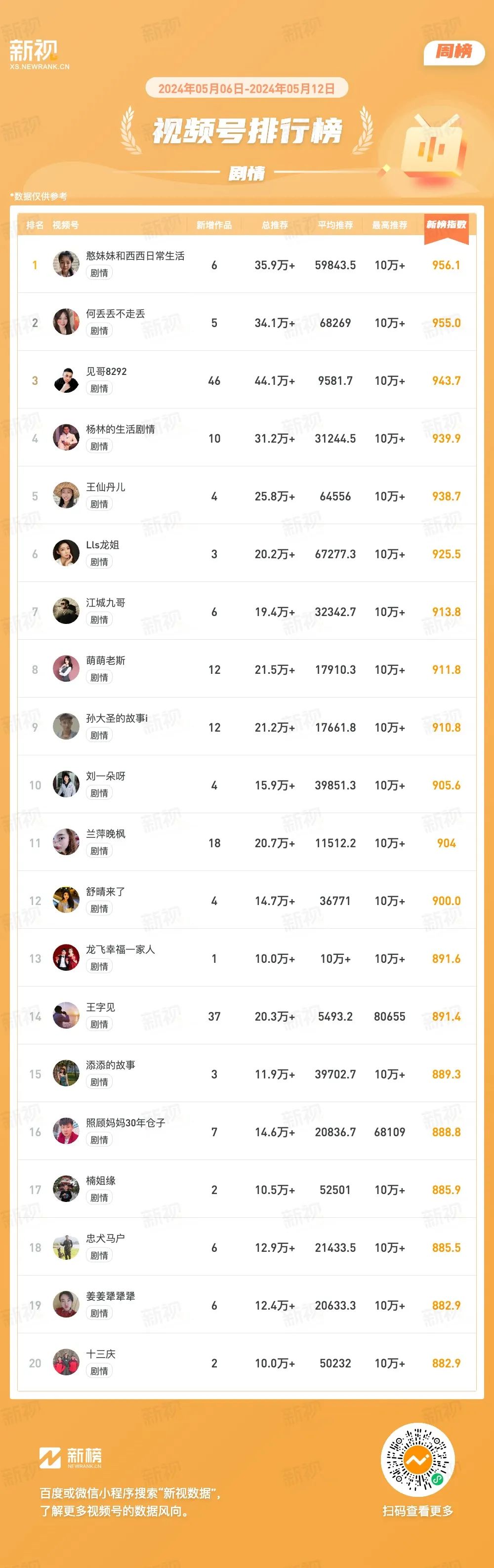Select the 新榜指数 column header
Viewport: 494px width, 1568px height.
click(x=446, y=225)
